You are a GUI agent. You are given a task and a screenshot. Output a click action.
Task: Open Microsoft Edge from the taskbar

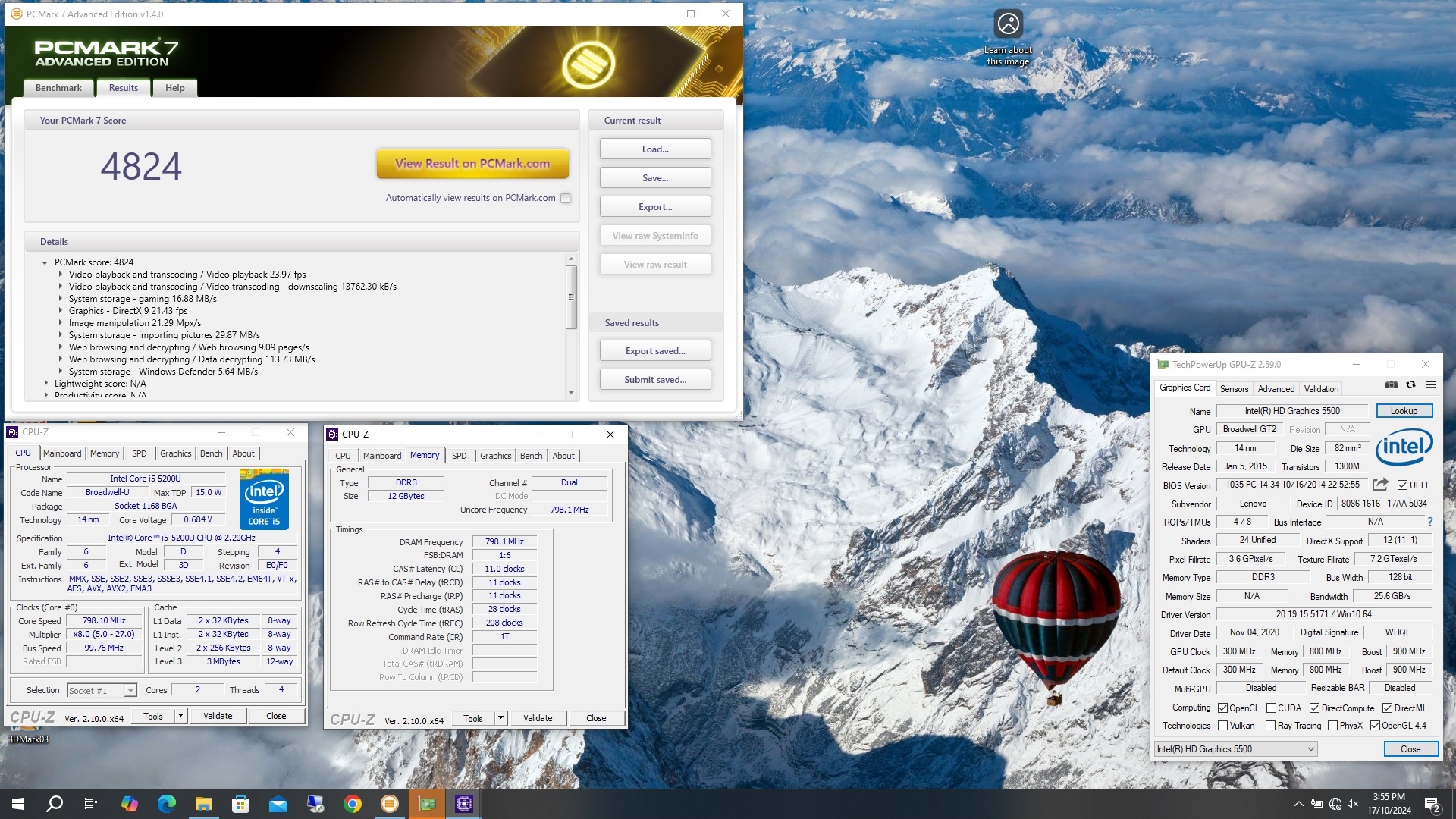[x=167, y=804]
